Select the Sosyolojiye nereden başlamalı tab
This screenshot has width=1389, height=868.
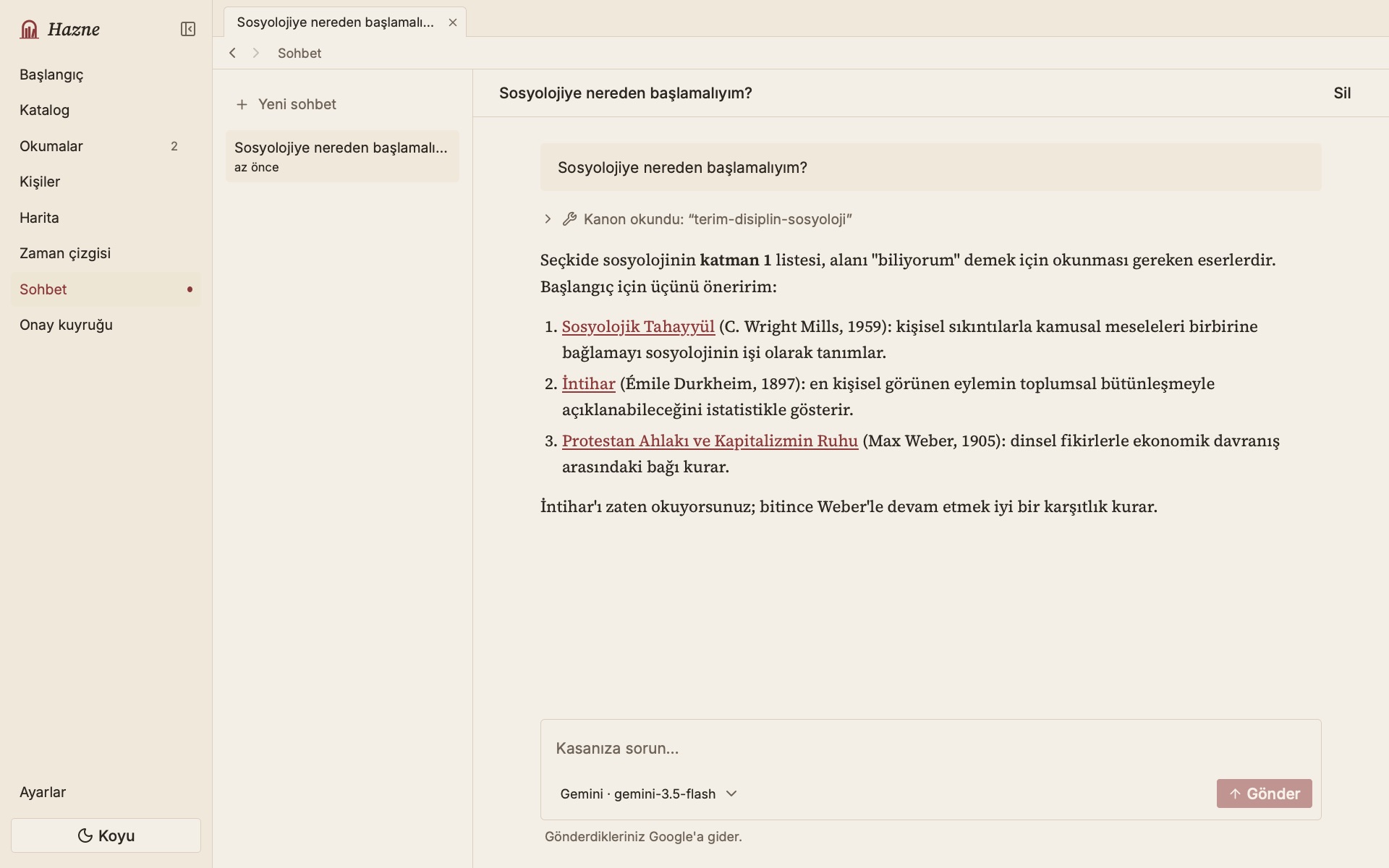coord(336,22)
